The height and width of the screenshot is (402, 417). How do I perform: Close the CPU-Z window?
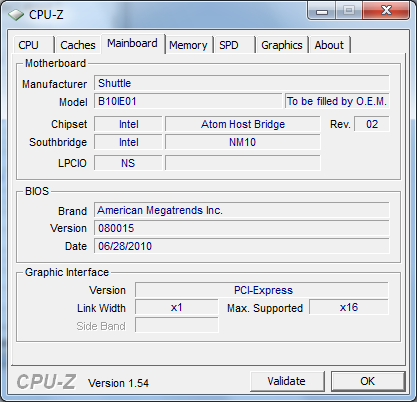(386, 11)
